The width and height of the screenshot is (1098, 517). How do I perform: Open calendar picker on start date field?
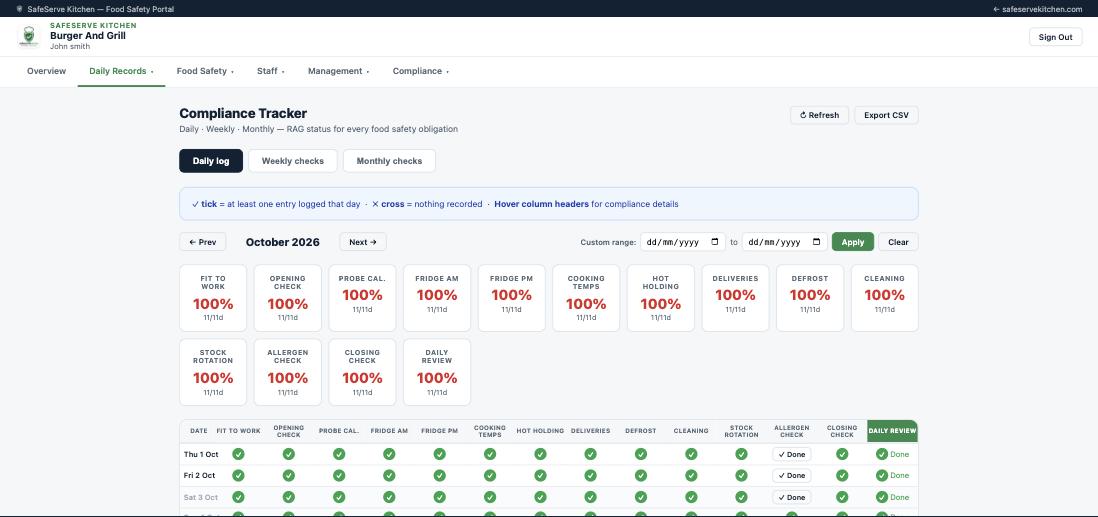click(715, 242)
